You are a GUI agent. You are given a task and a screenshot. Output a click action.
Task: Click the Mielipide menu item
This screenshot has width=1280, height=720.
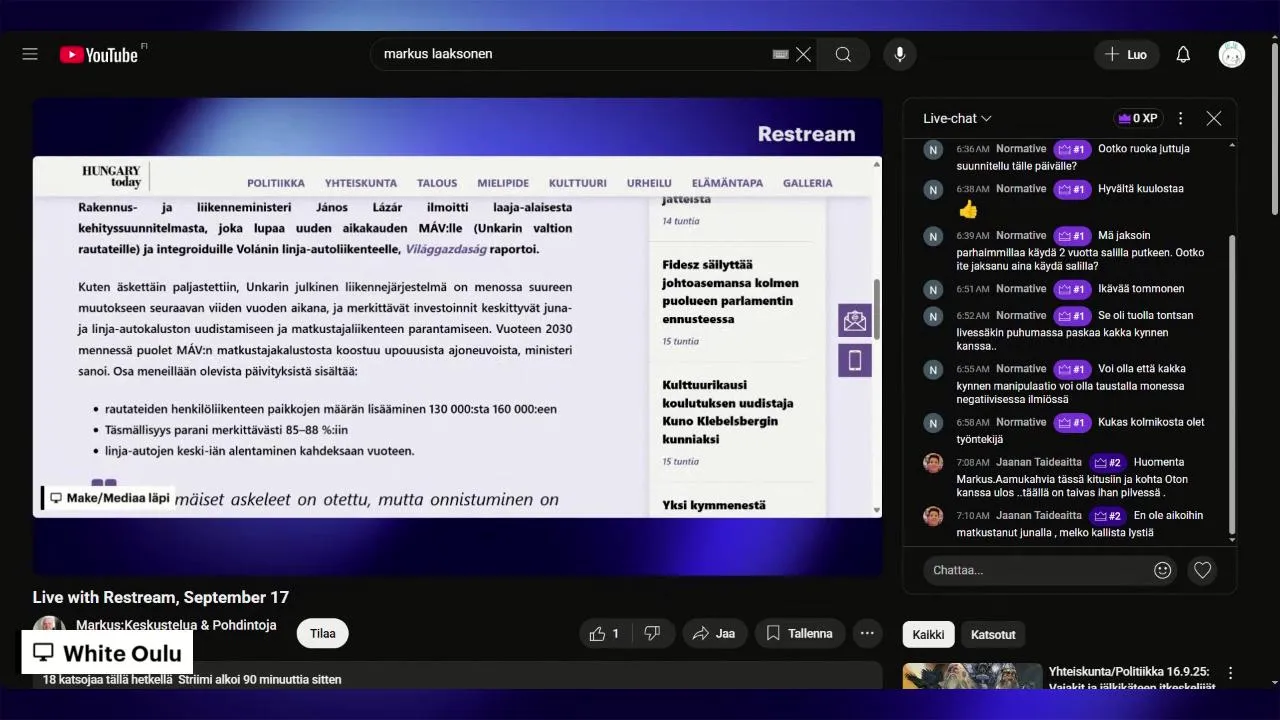[503, 183]
